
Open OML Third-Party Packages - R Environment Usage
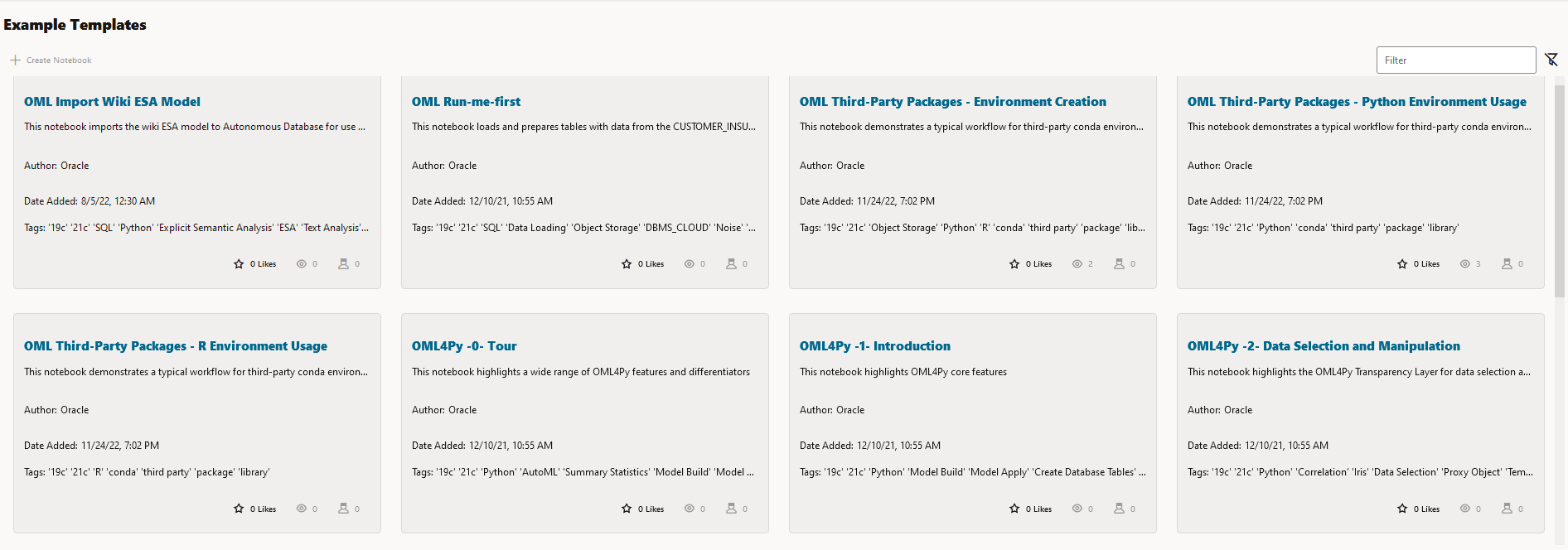click(x=176, y=346)
